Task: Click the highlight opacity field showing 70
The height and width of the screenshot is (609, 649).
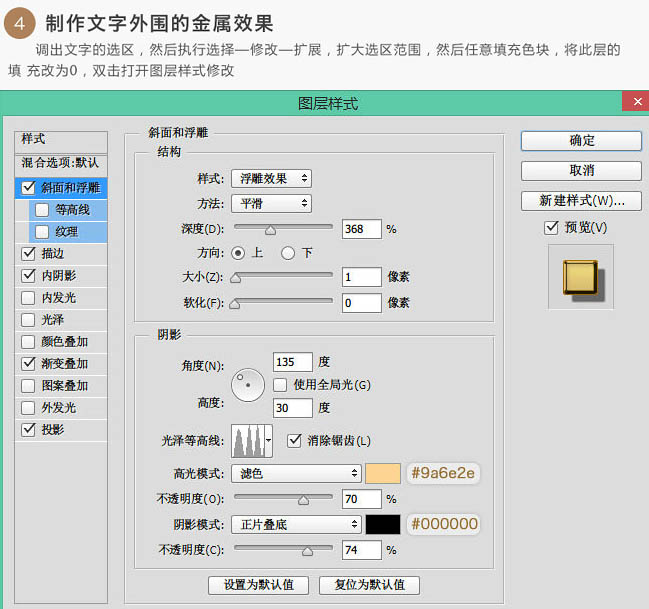Action: click(x=362, y=499)
